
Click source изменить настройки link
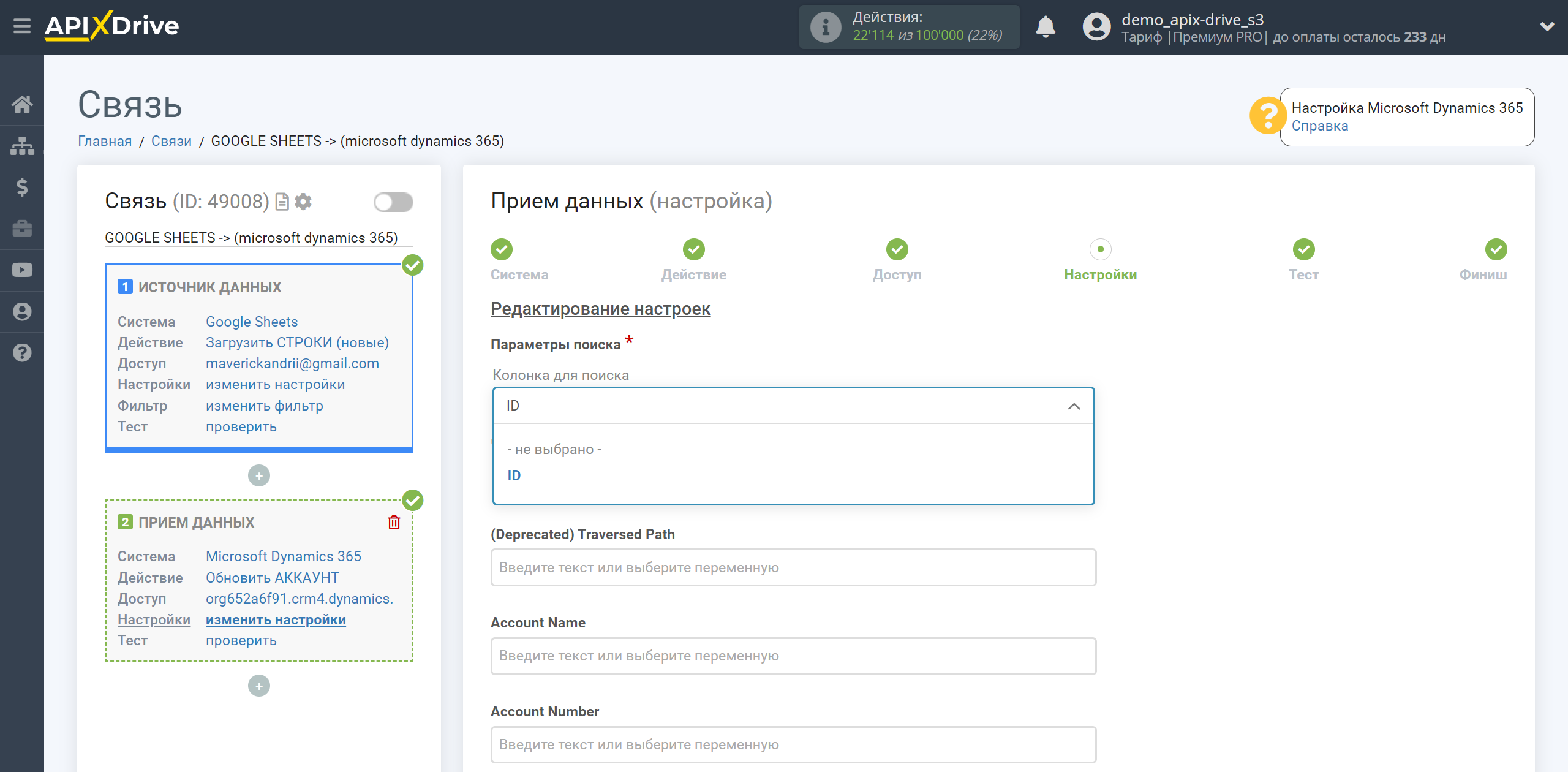[276, 384]
